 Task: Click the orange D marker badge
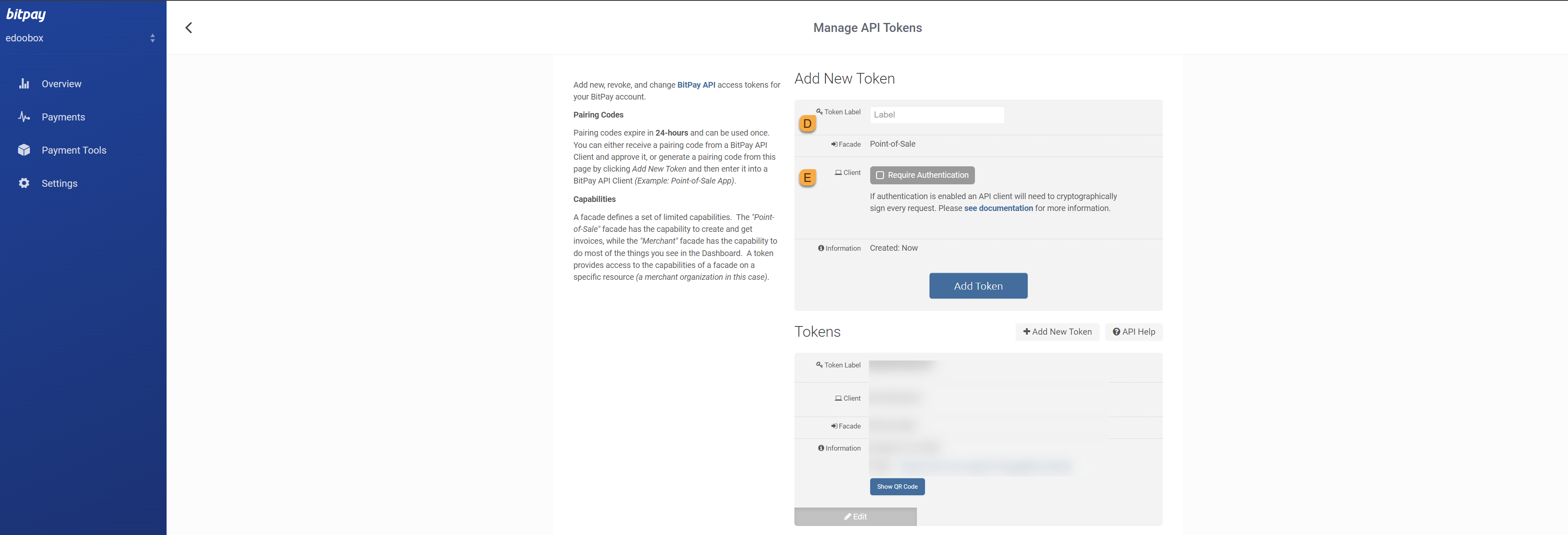click(807, 124)
